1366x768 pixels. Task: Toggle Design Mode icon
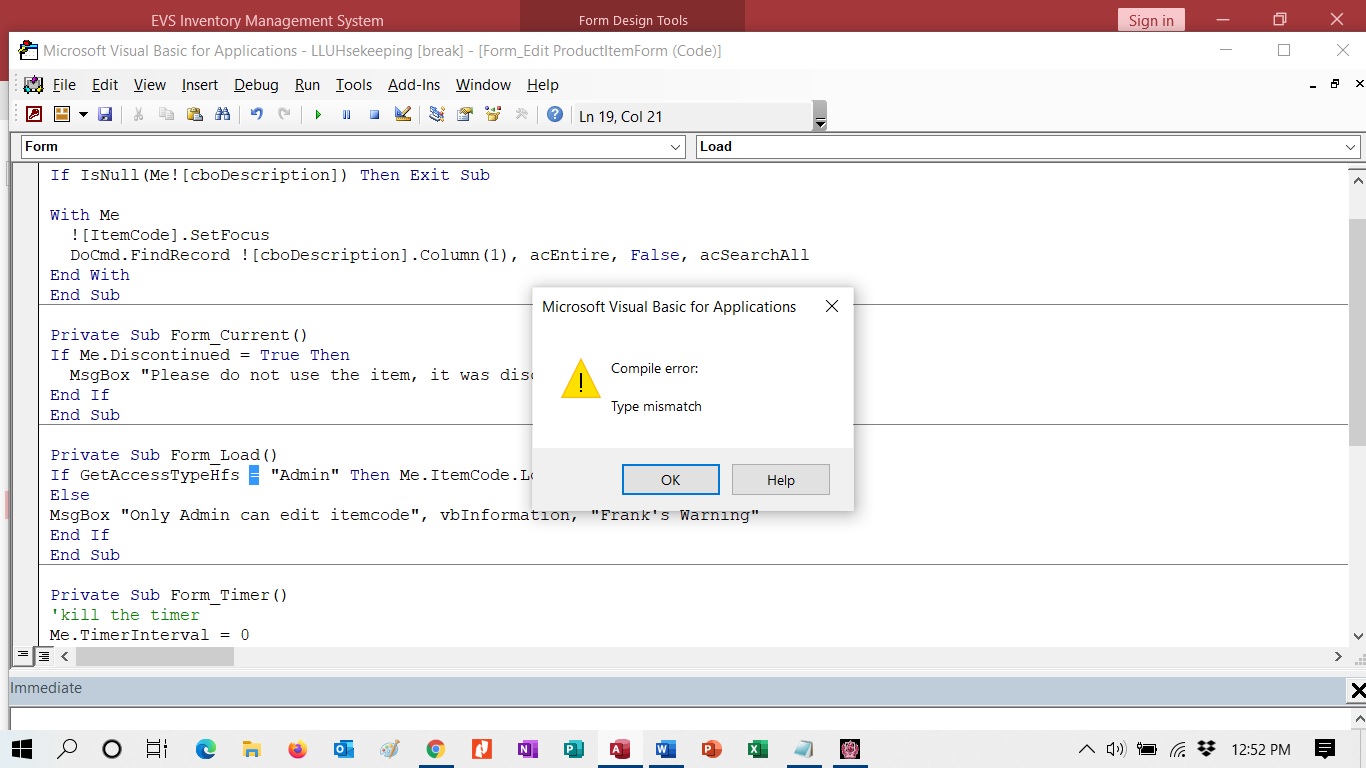click(x=402, y=115)
